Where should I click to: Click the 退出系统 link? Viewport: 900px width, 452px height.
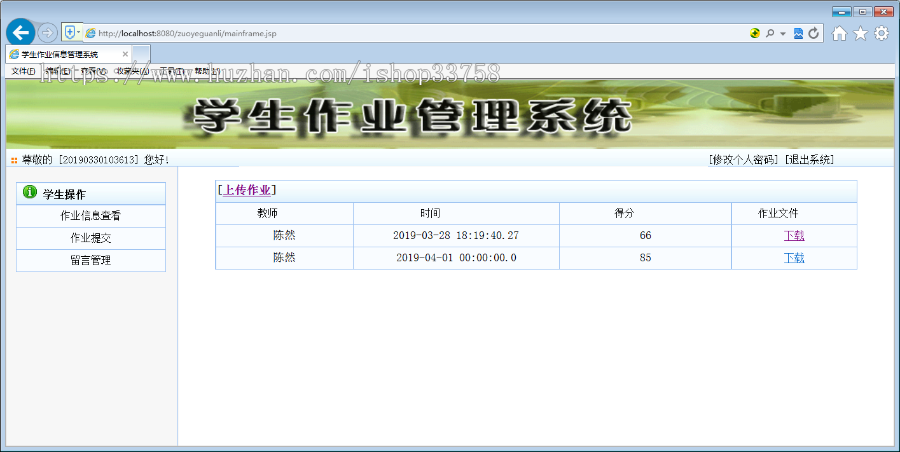pos(809,160)
